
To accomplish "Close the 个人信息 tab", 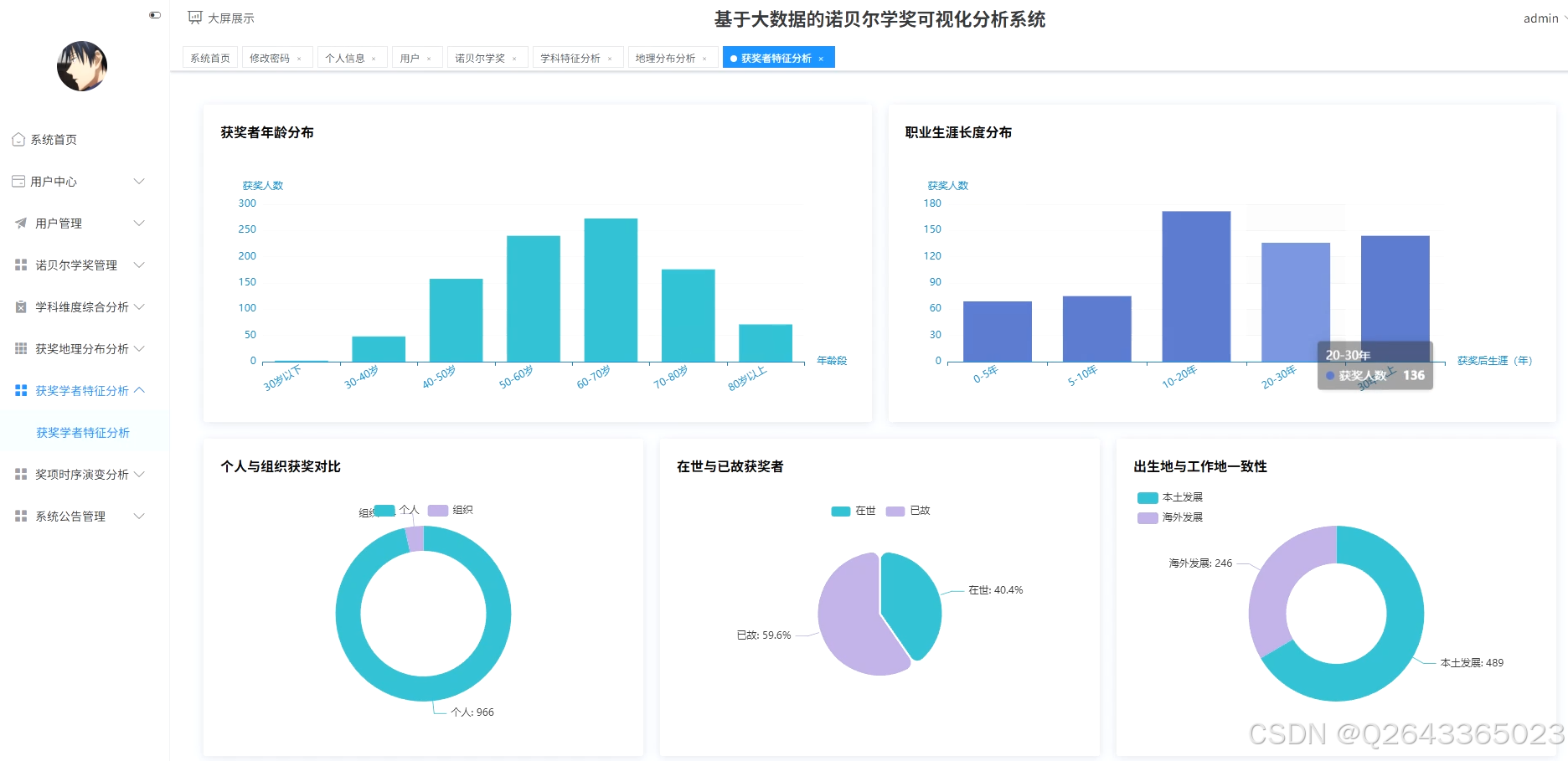I will 374,59.
